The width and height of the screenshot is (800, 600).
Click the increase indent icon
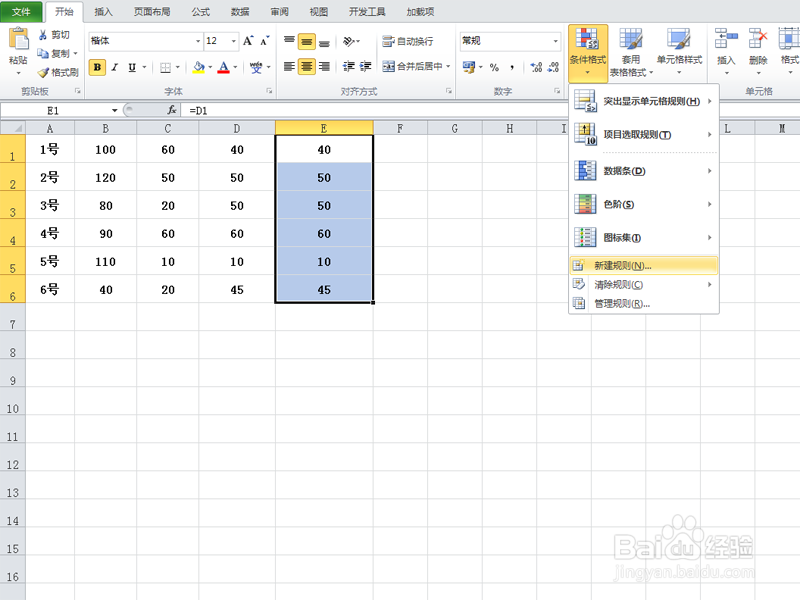pos(365,67)
